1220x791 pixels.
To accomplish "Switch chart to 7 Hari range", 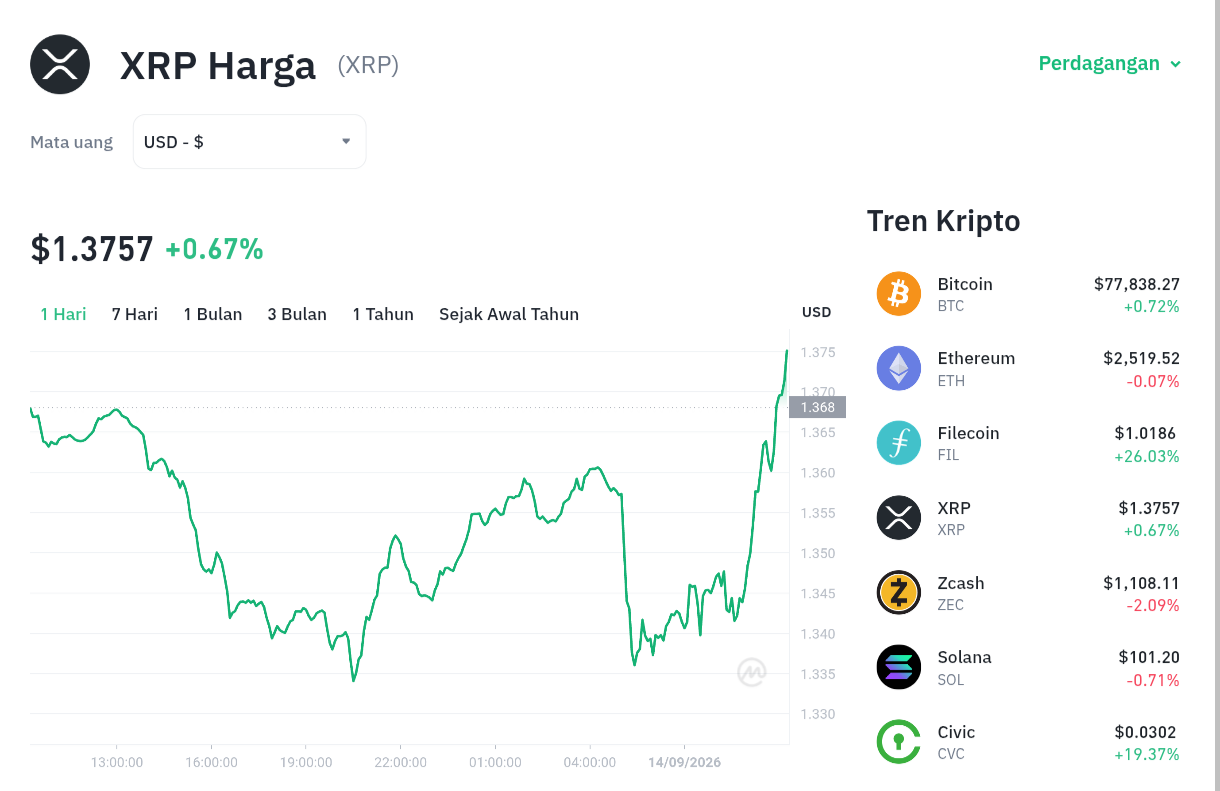I will (x=135, y=314).
